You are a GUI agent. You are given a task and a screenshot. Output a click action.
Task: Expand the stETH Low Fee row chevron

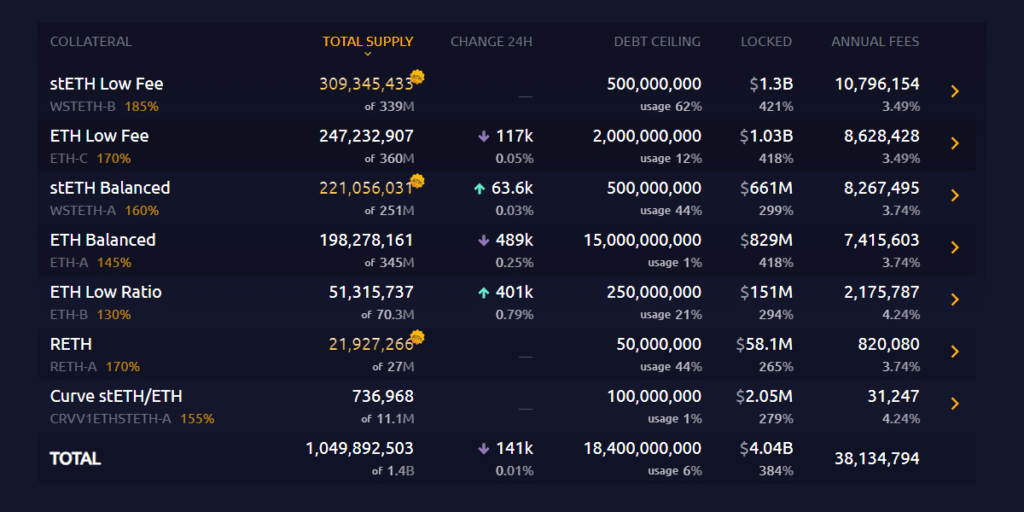(x=955, y=92)
